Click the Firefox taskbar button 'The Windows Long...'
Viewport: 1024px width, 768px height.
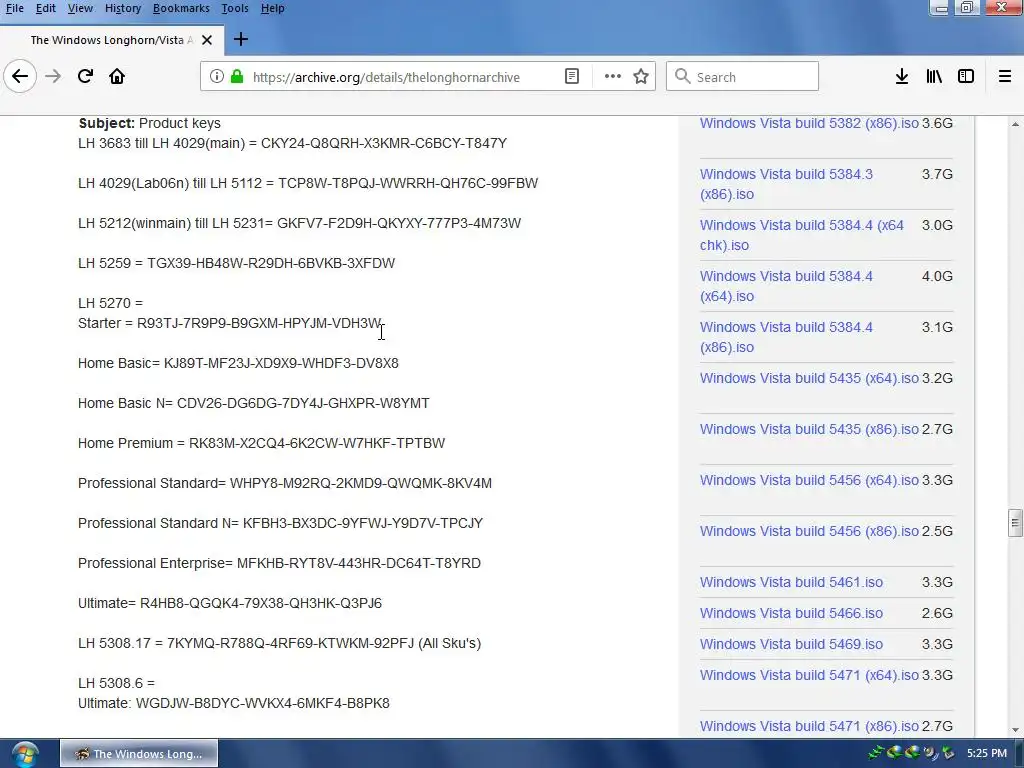[x=138, y=754]
